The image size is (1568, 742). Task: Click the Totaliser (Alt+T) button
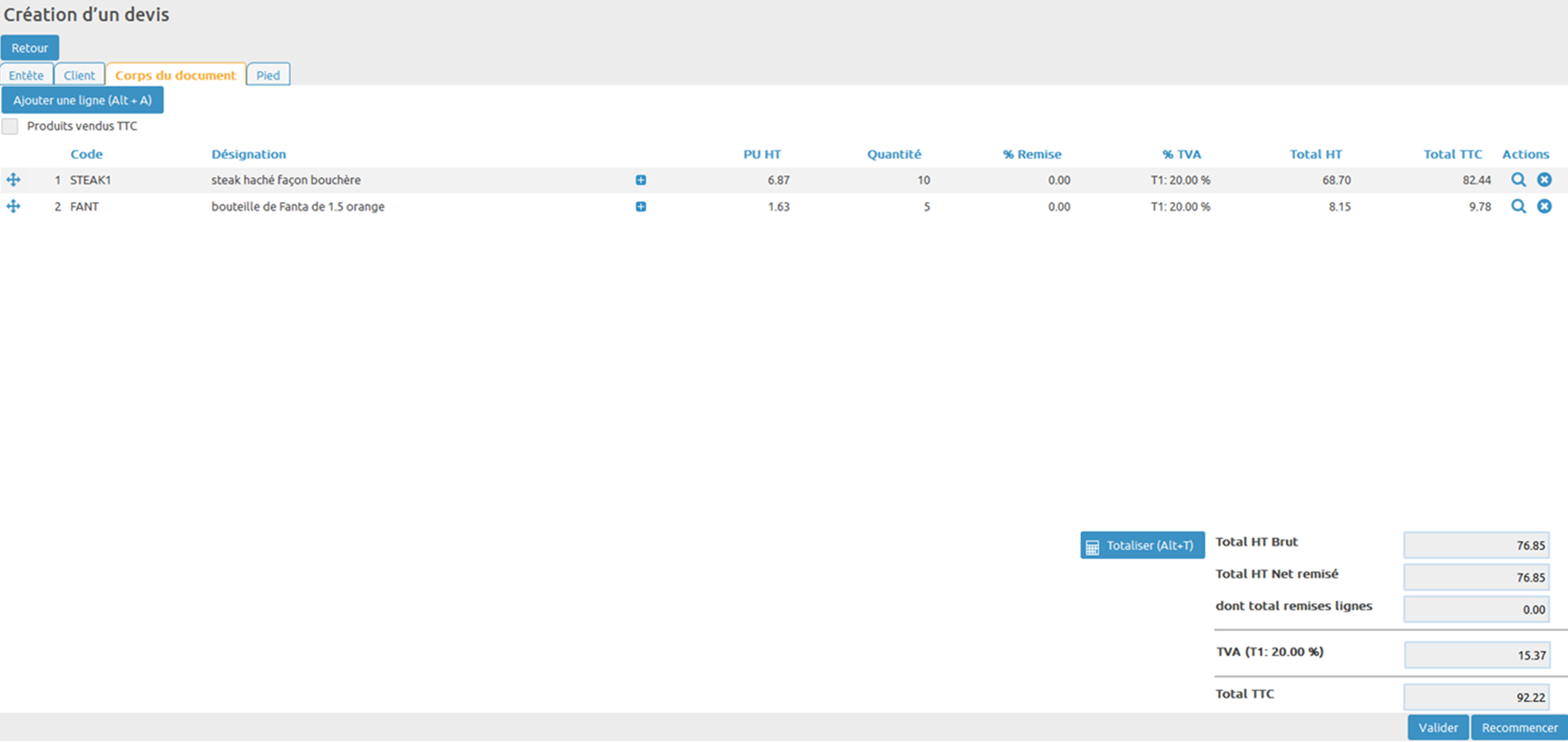click(x=1142, y=545)
